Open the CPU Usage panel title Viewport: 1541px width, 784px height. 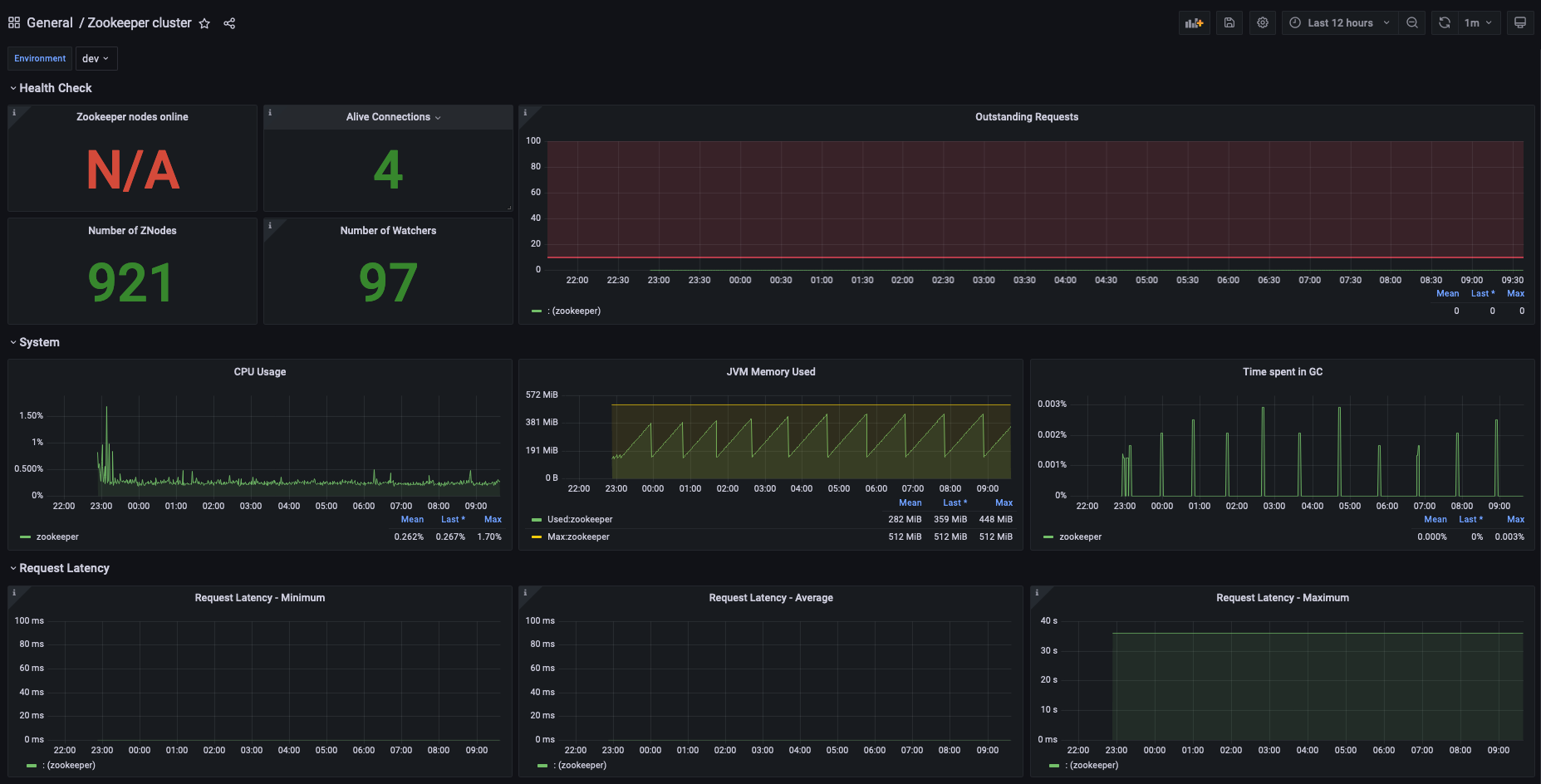click(260, 372)
